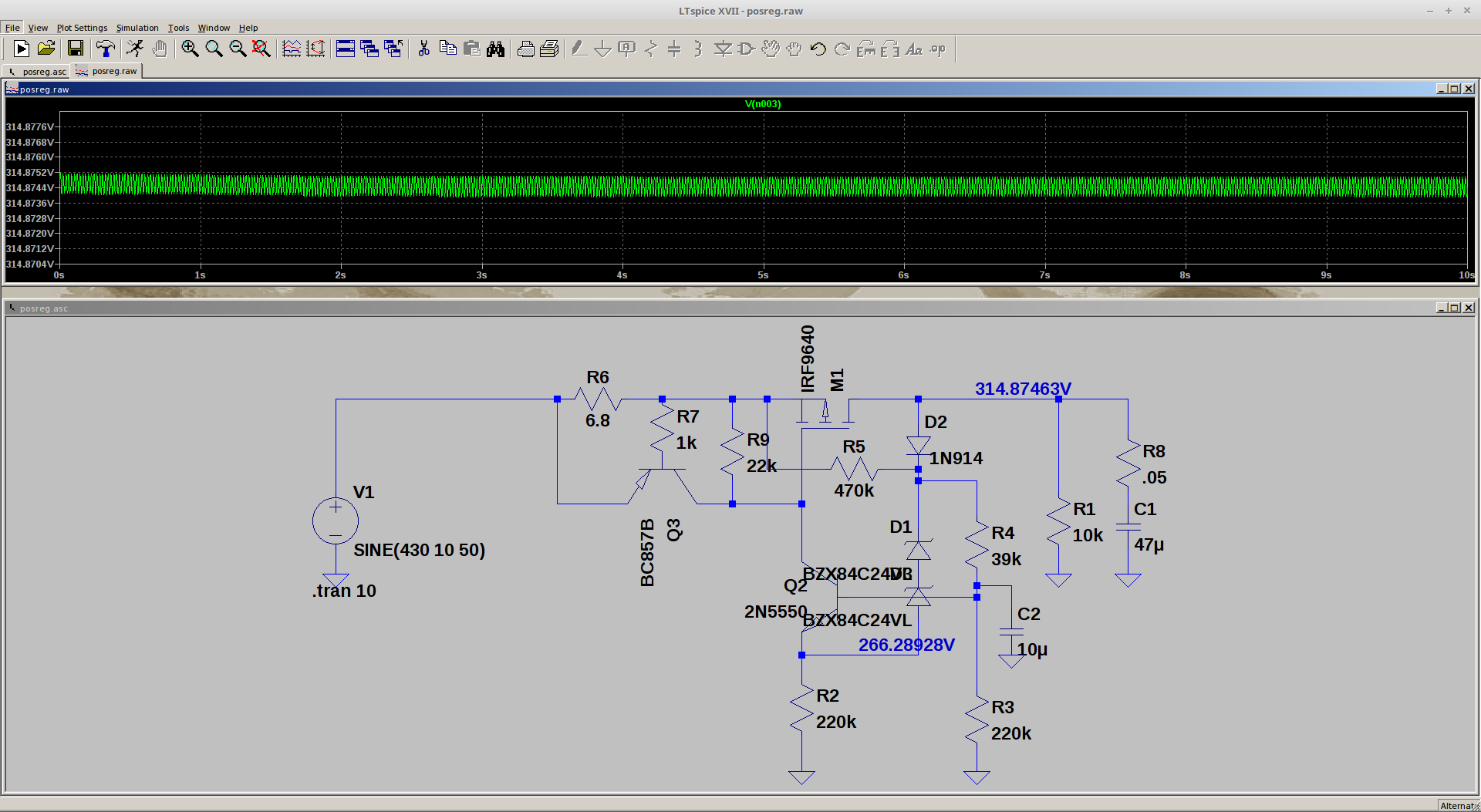Screen dimensions: 1481x812
Task: Click the New Schematic icon
Action: [21, 49]
